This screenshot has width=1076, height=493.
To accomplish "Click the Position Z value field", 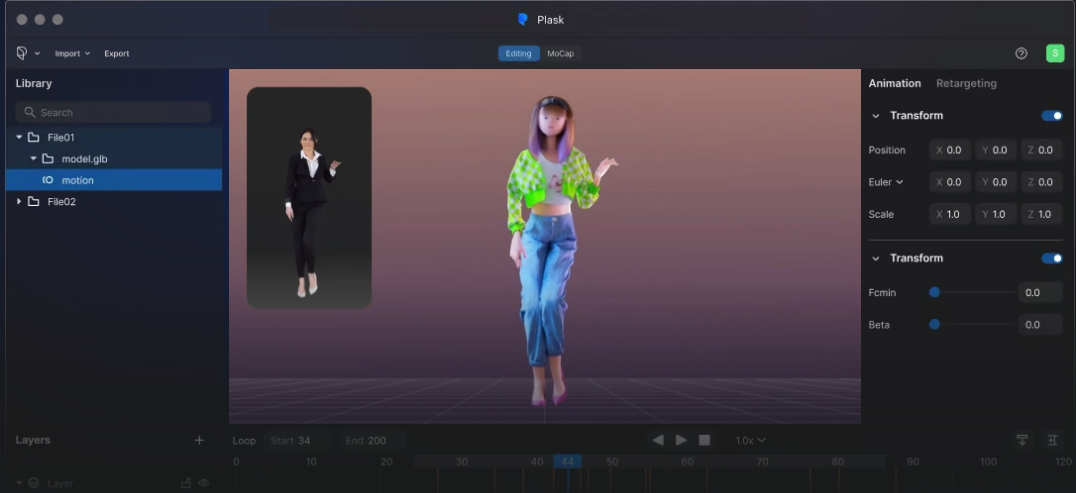I will (x=1042, y=150).
